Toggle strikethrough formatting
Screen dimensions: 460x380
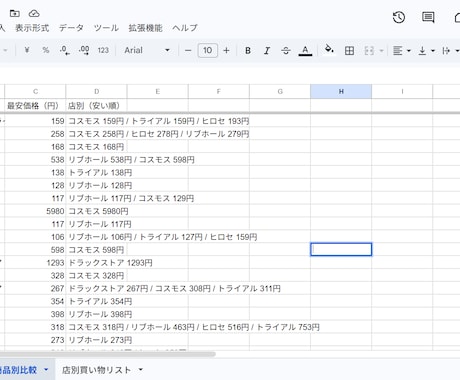pyautogui.click(x=286, y=51)
